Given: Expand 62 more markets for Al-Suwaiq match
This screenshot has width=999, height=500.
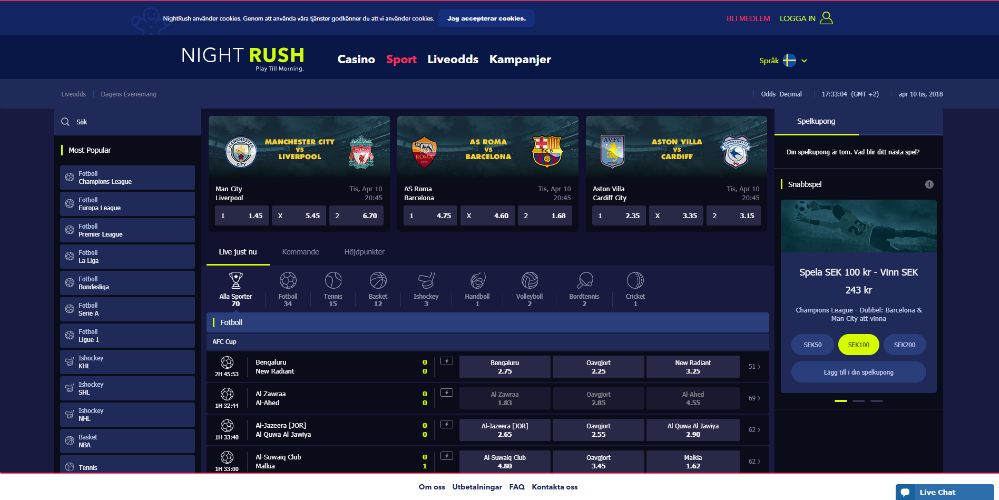Looking at the screenshot, I should point(754,462).
